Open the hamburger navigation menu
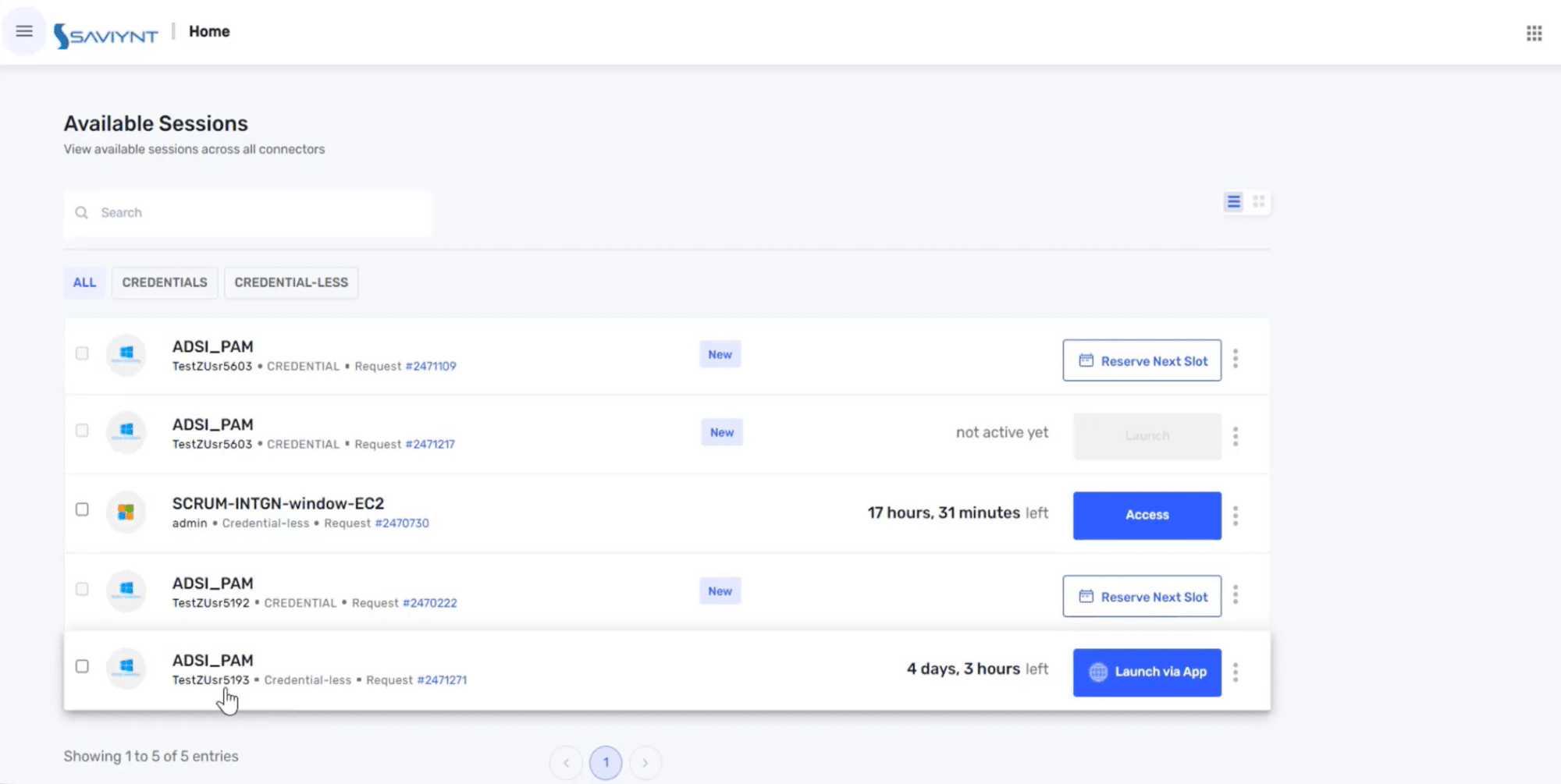Screen dimensions: 1561x784 point(24,30)
